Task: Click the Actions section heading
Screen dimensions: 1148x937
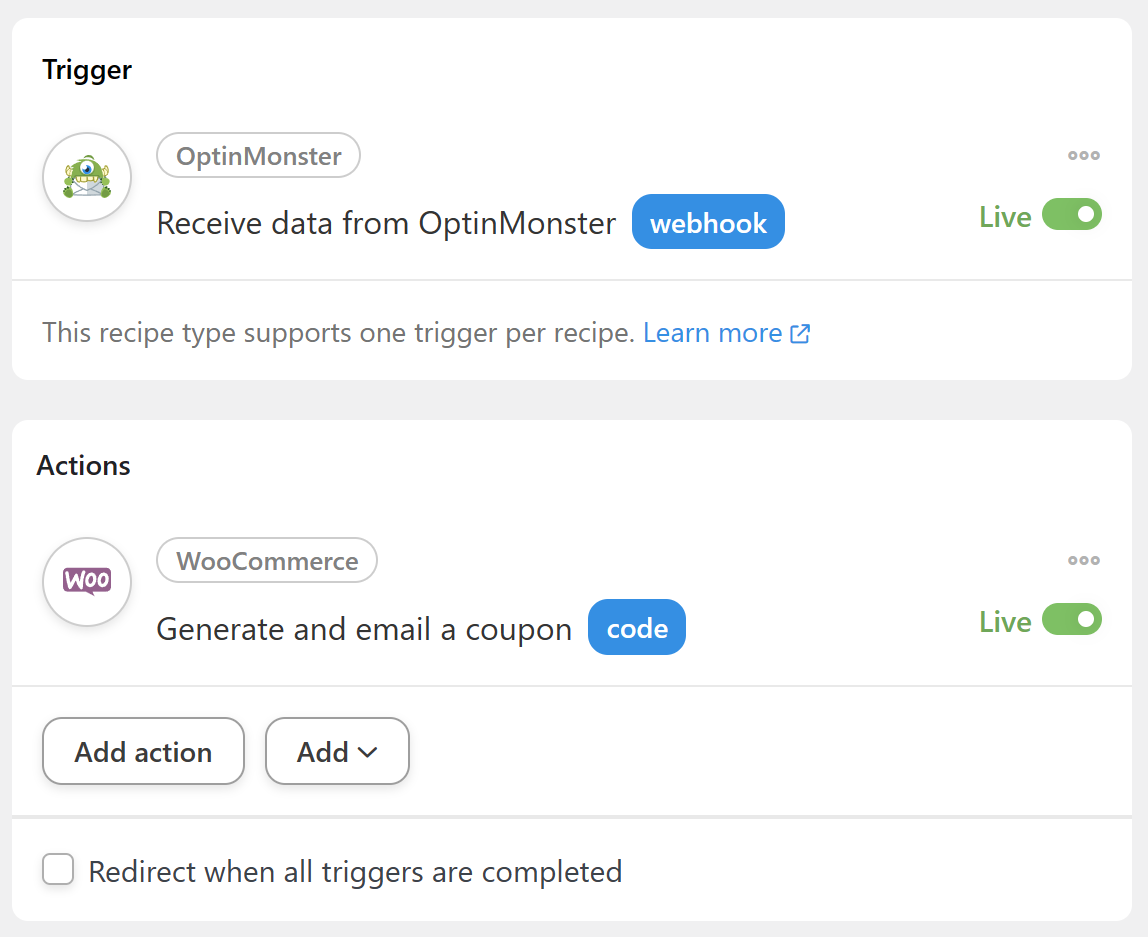Action: pos(84,466)
